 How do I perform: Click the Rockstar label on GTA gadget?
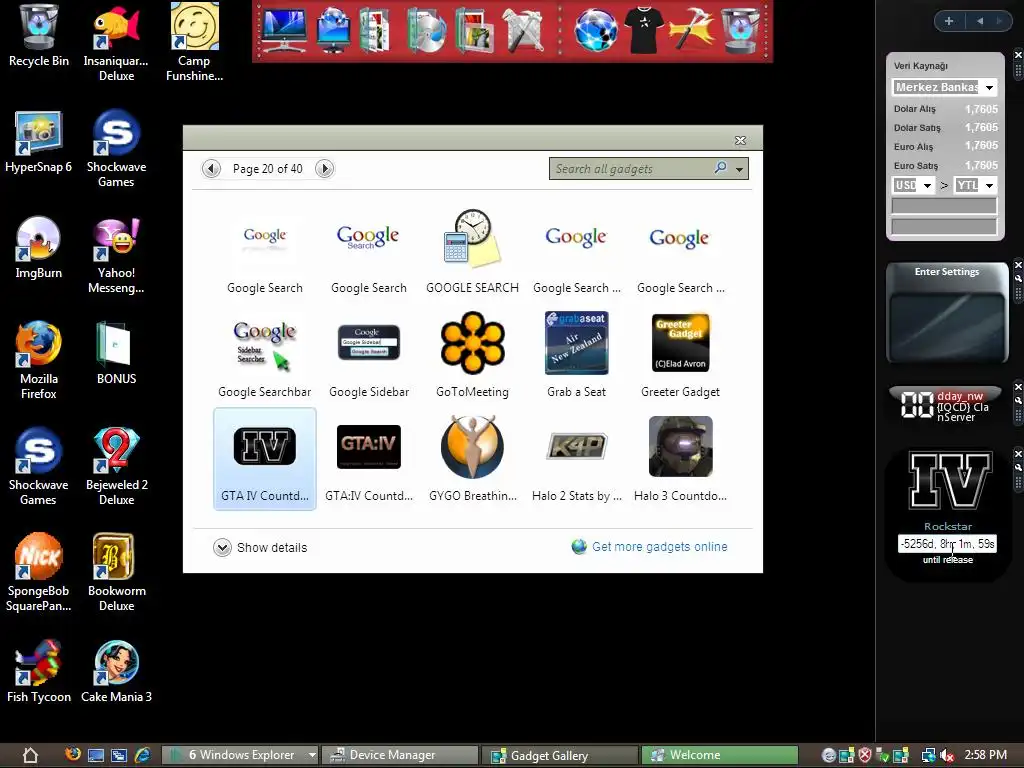coord(948,526)
